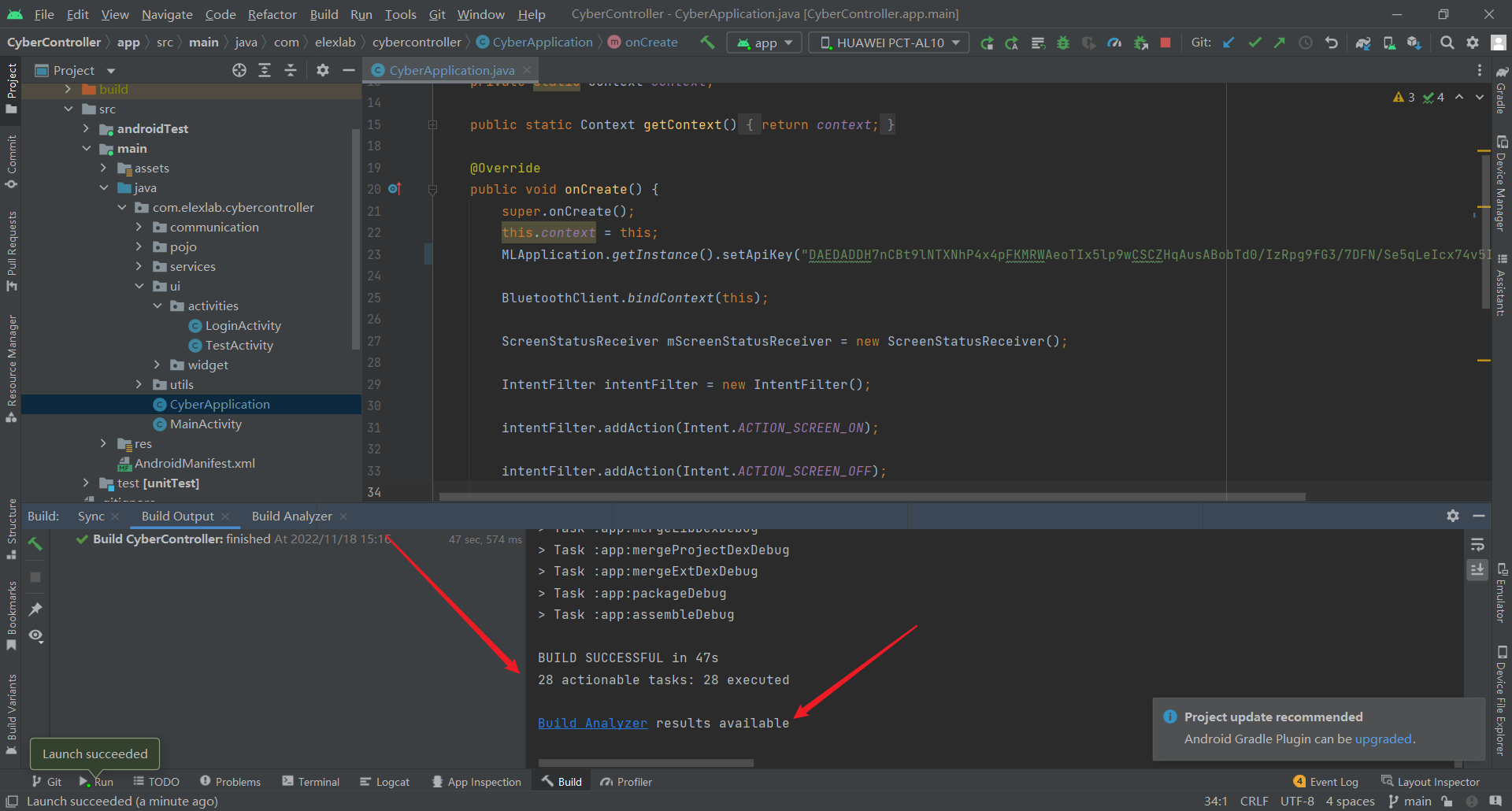The image size is (1512, 811).
Task: Collapse all nodes in Project panel
Action: click(x=291, y=71)
